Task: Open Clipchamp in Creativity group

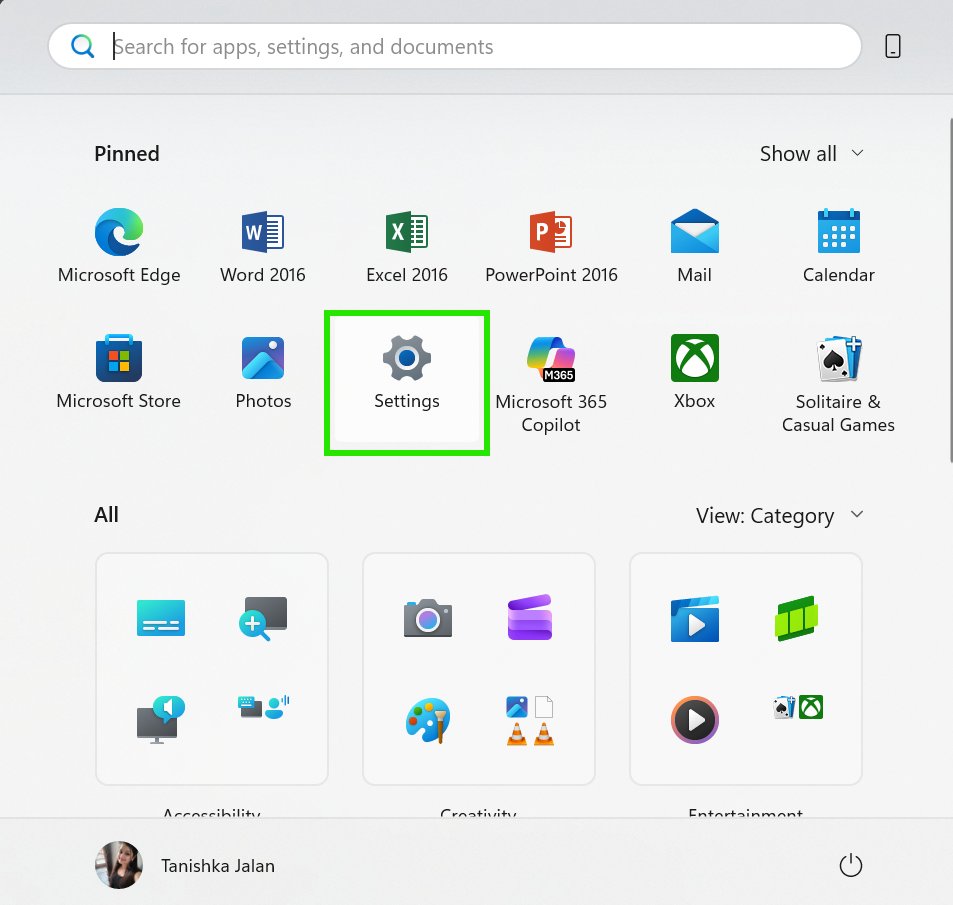Action: [x=530, y=618]
